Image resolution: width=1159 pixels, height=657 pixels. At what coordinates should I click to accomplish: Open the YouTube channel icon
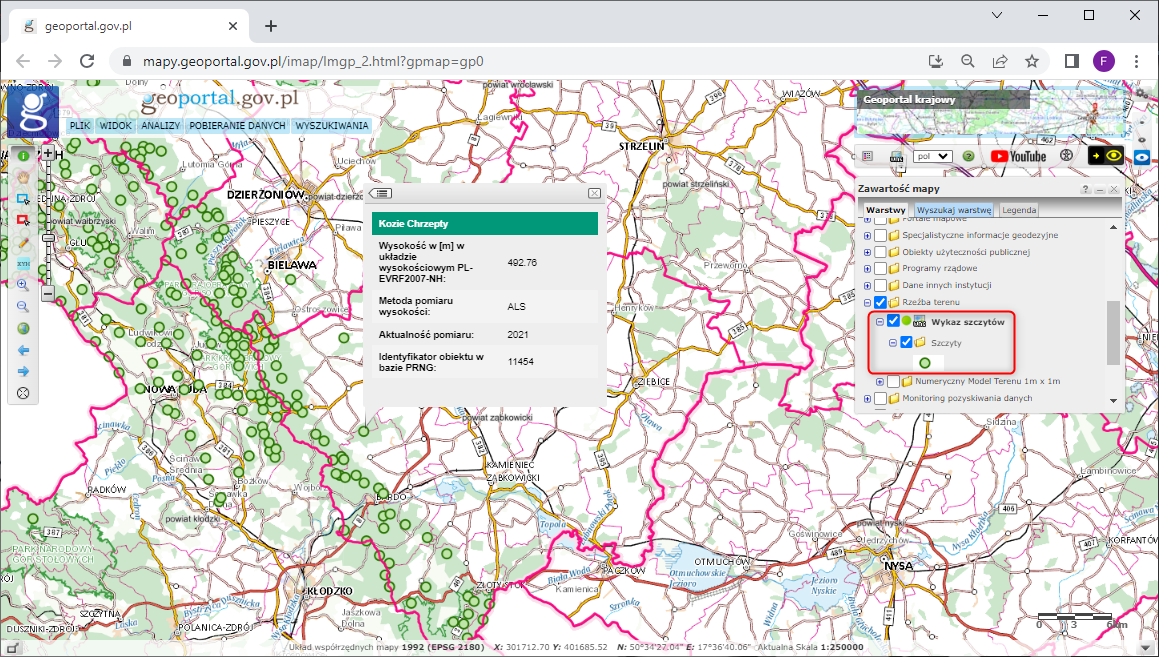1018,156
